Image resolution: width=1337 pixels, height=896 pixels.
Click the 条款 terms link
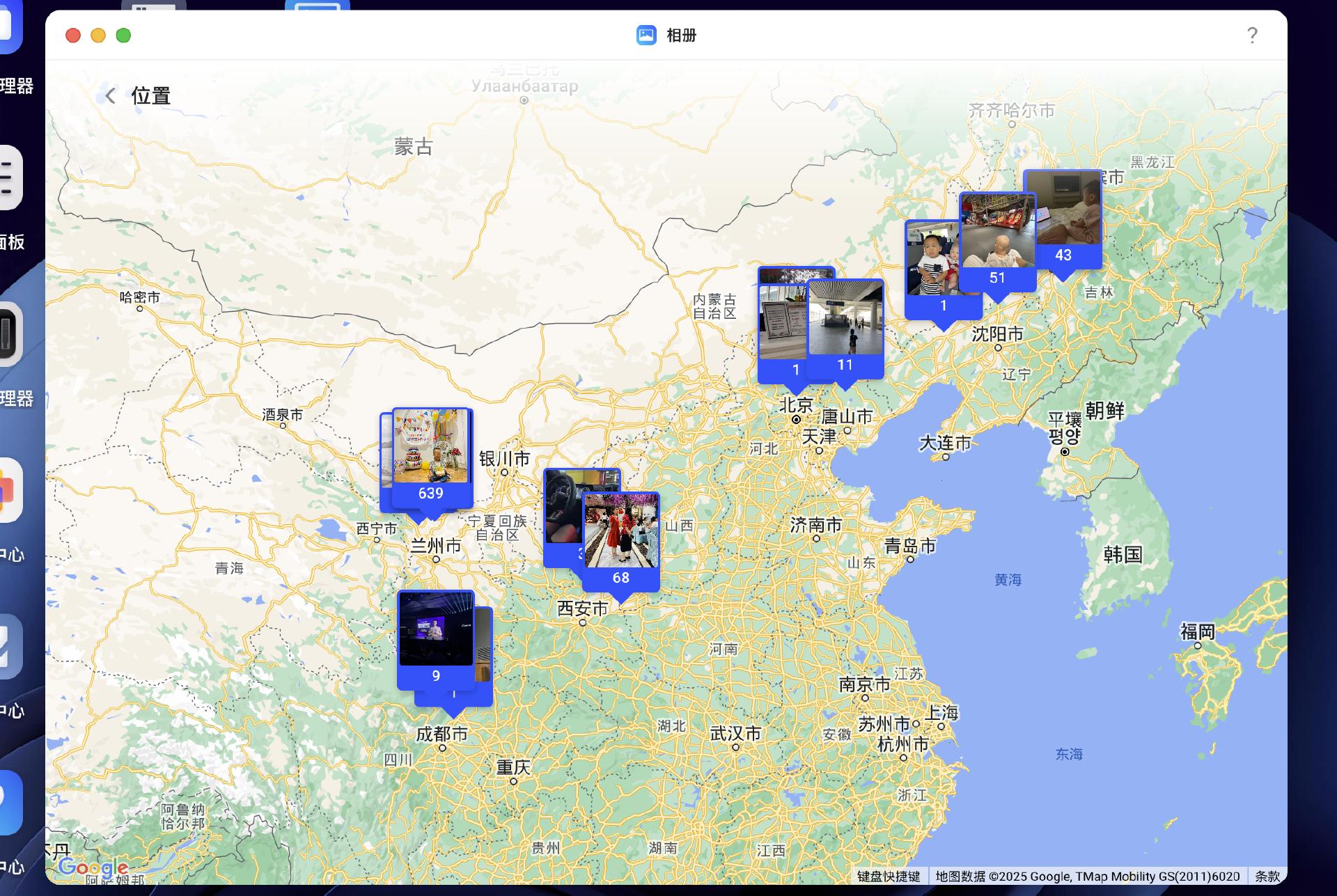point(1267,877)
